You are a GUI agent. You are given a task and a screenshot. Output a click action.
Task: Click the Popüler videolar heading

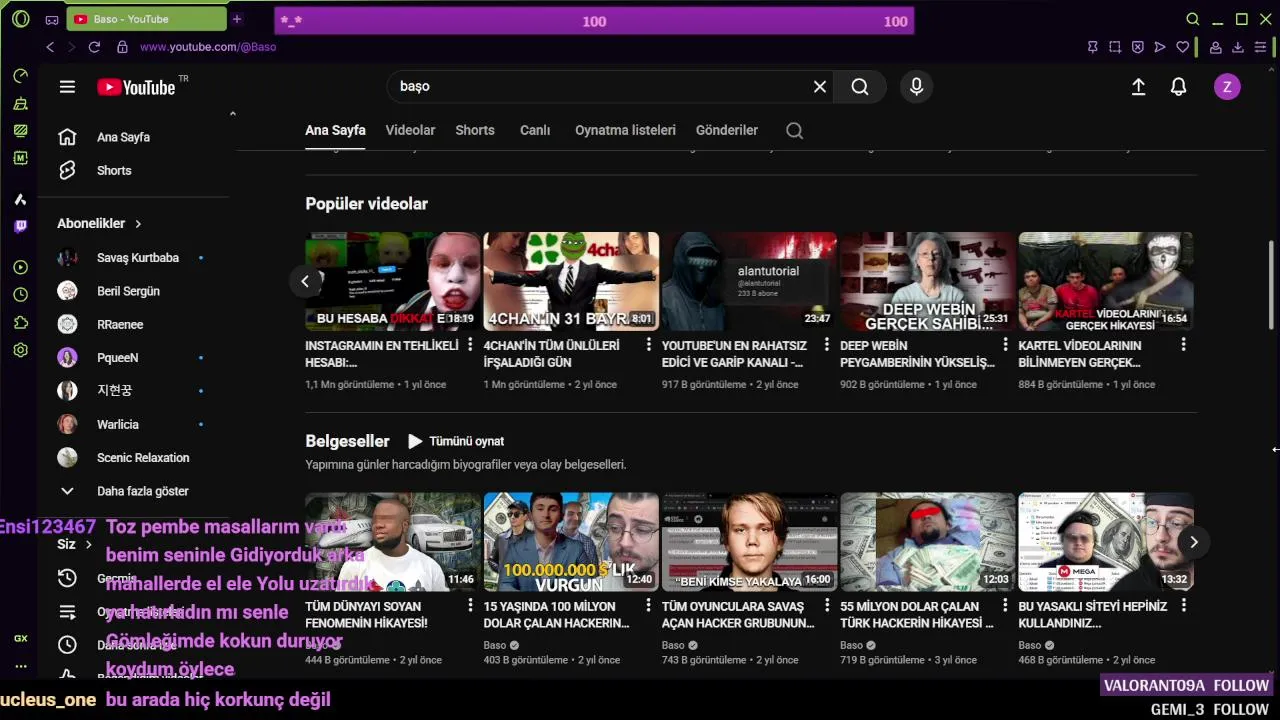click(366, 204)
